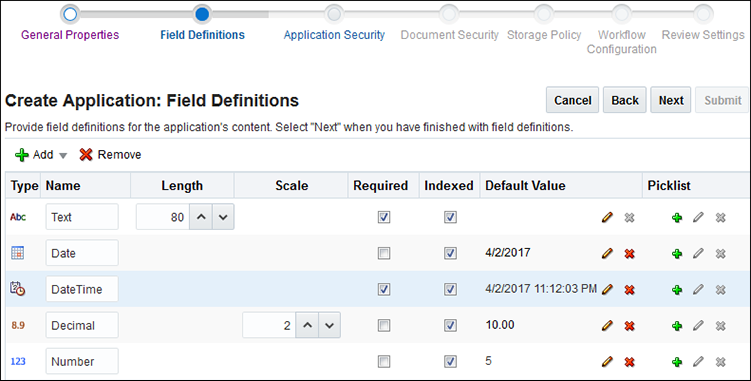
Task: Add picklist plus icon in DateTime row
Action: [x=677, y=289]
